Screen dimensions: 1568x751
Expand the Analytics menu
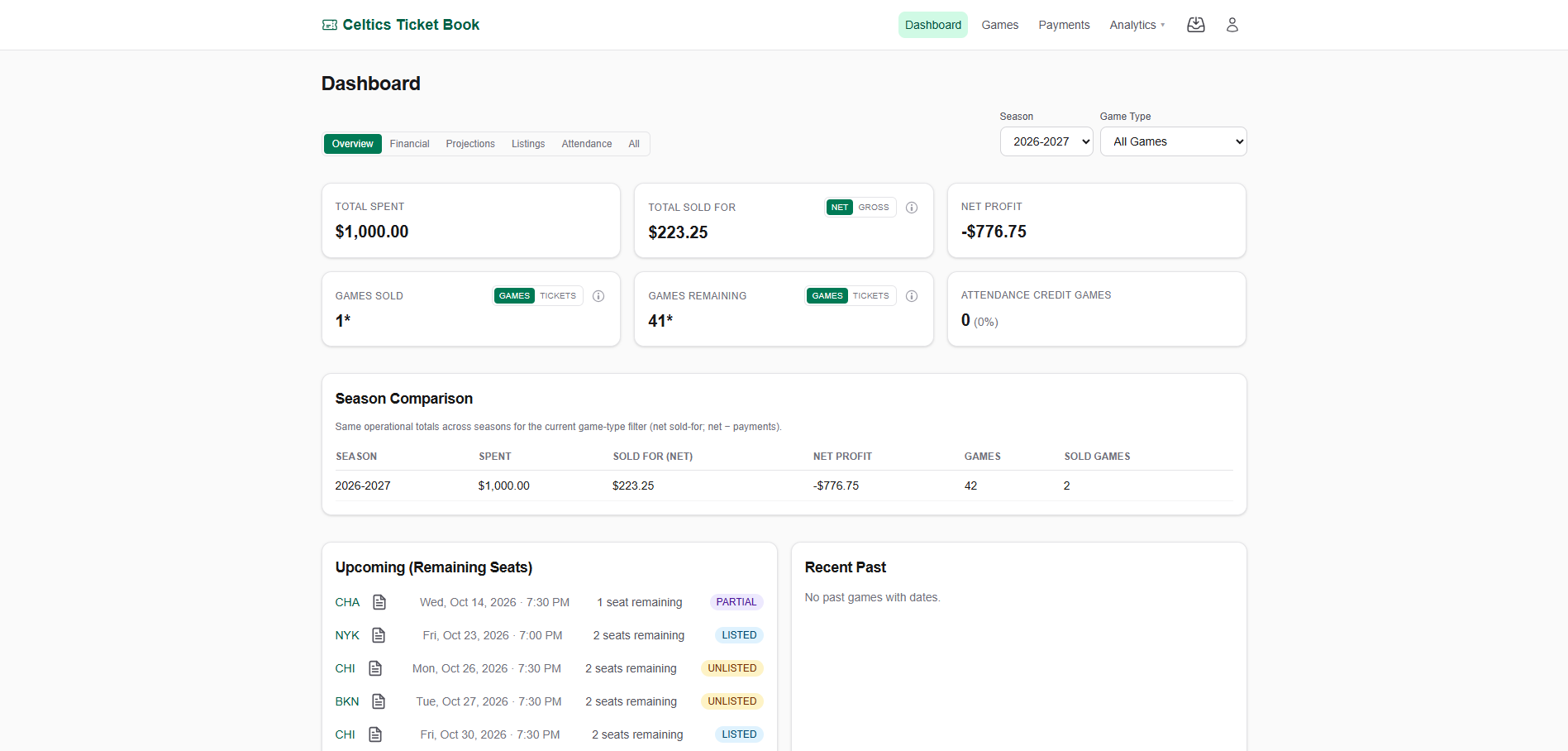pyautogui.click(x=1137, y=25)
